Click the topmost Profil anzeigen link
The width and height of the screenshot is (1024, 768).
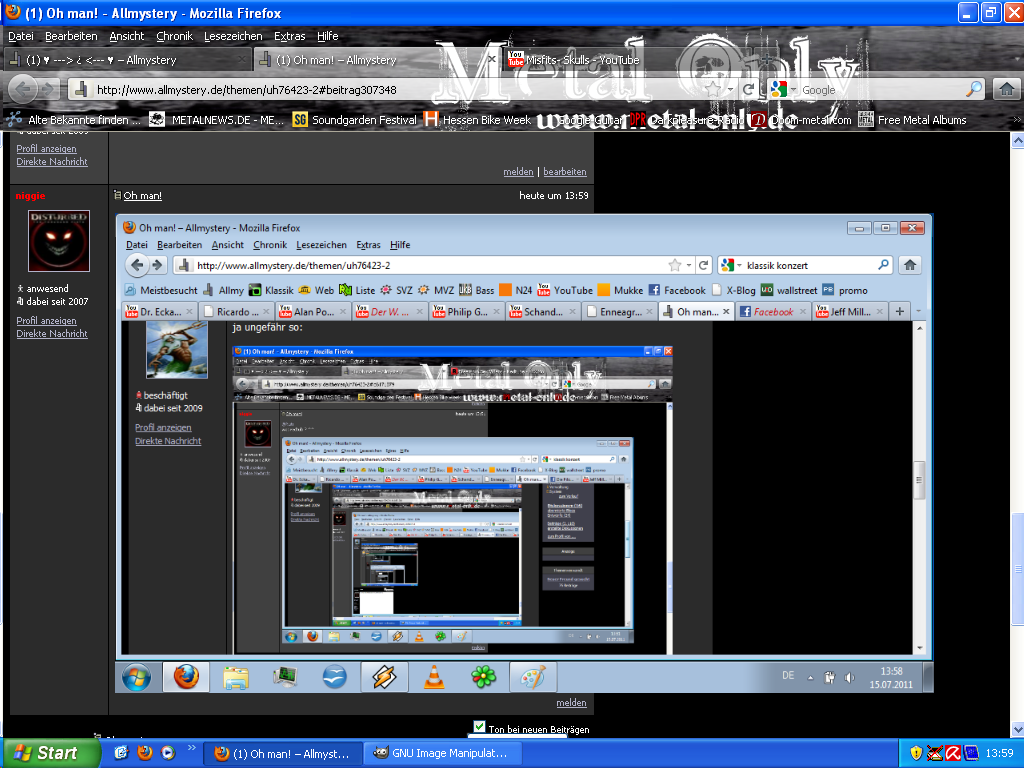(46, 148)
